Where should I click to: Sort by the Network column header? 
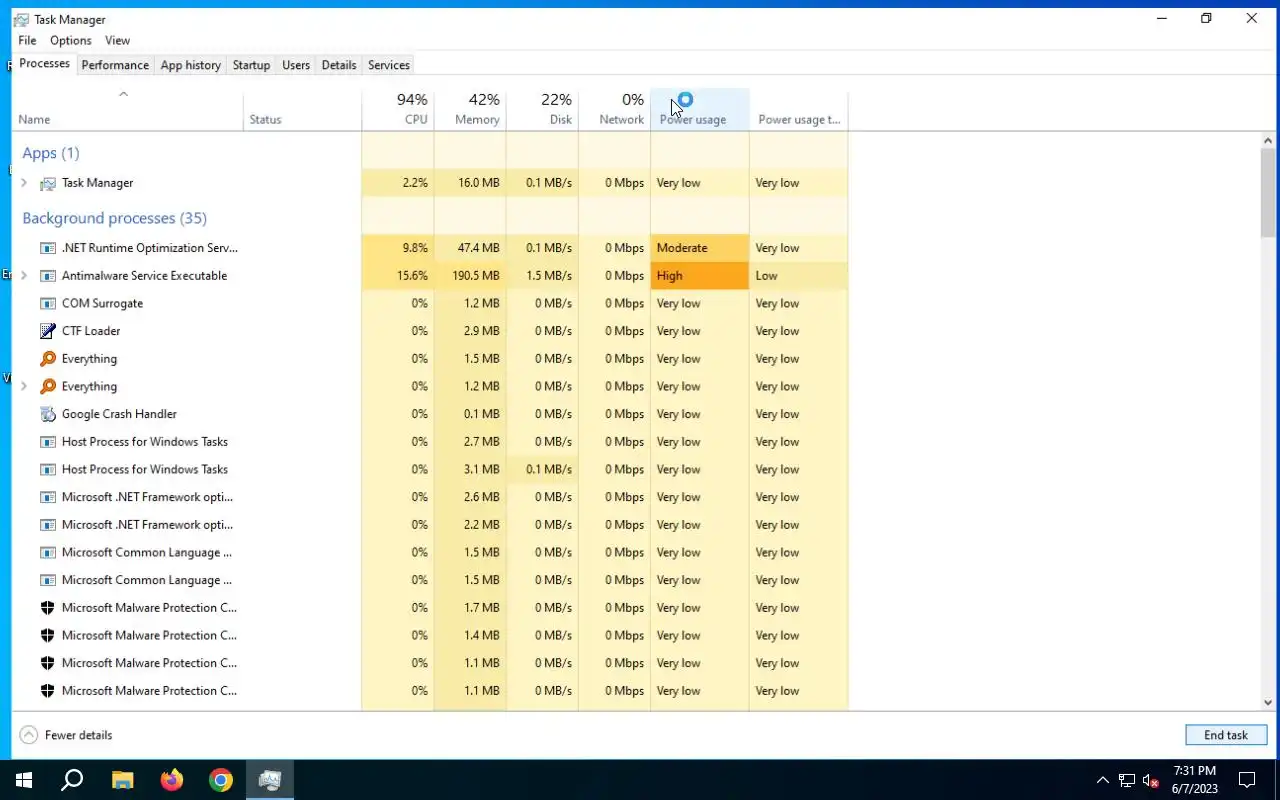click(x=614, y=109)
